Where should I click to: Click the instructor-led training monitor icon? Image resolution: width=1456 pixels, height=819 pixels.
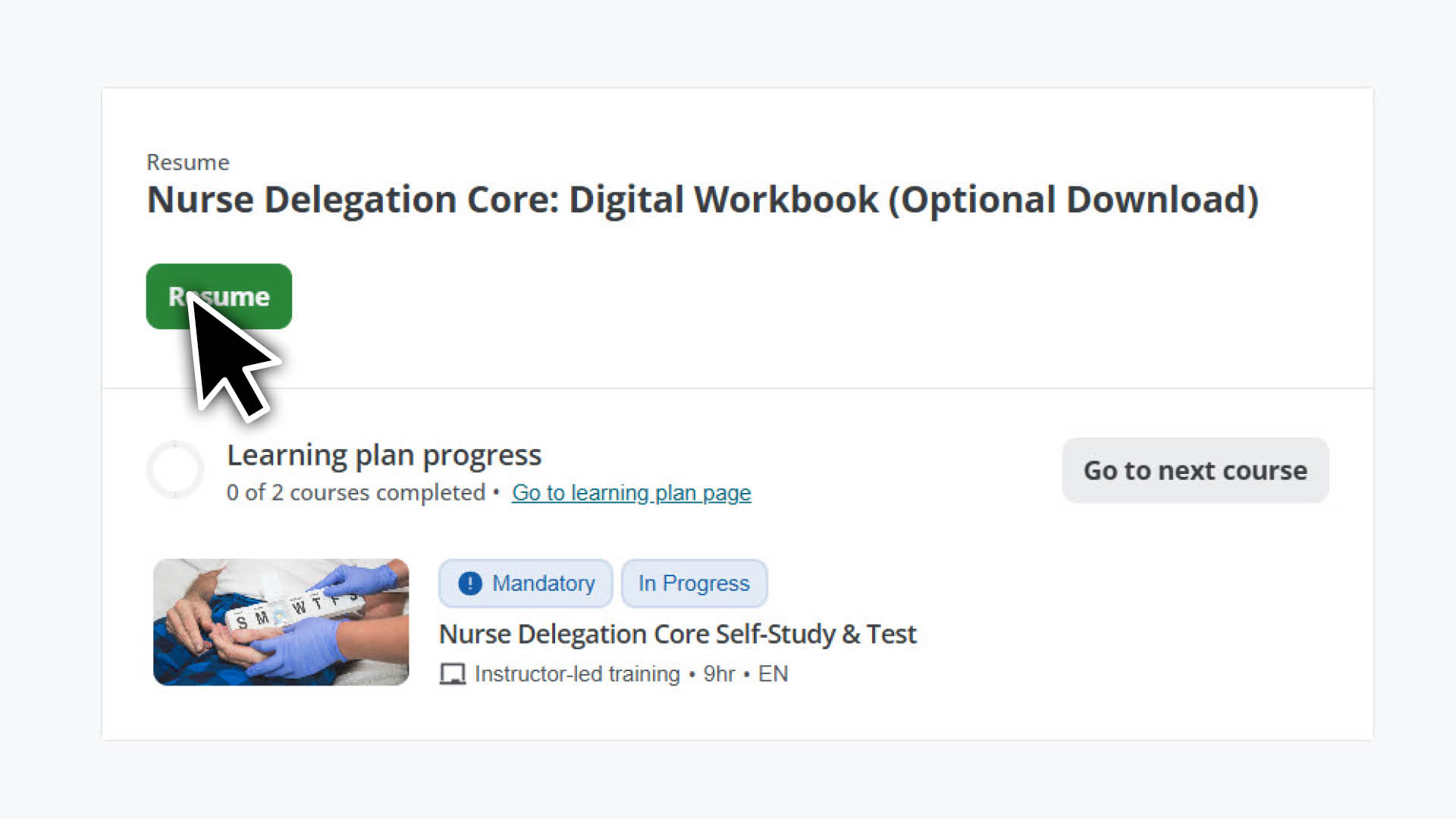click(453, 673)
